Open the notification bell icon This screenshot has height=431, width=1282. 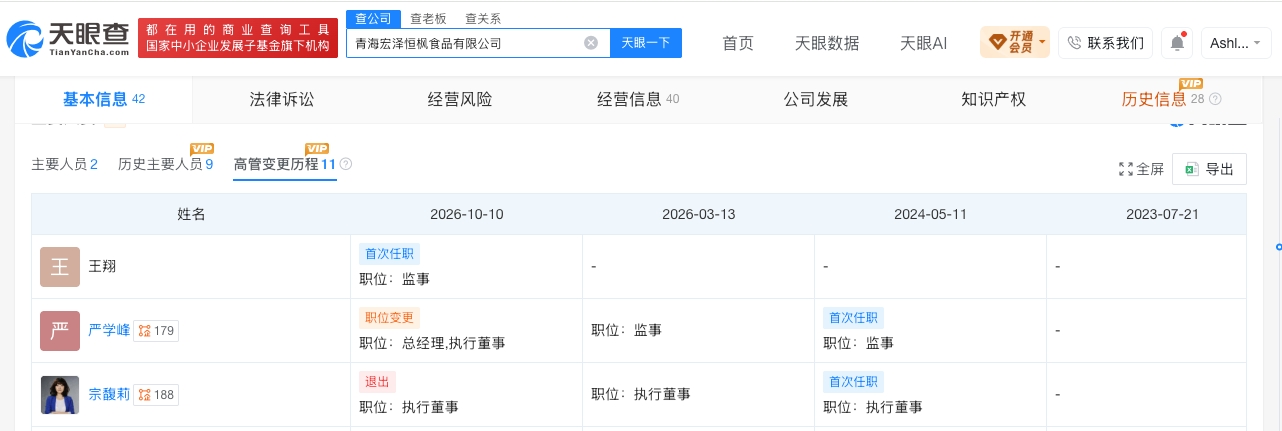[1178, 43]
